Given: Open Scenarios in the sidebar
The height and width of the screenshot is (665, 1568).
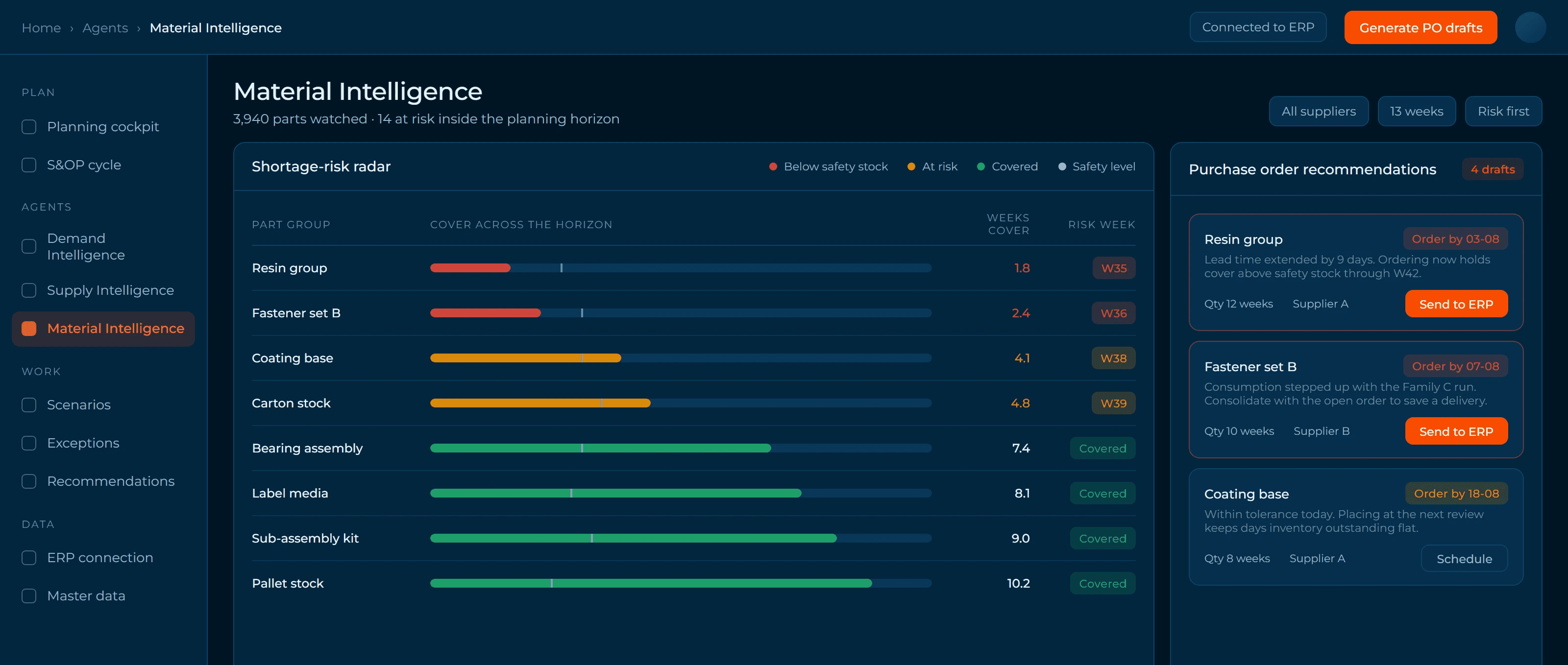Looking at the screenshot, I should point(103,404).
